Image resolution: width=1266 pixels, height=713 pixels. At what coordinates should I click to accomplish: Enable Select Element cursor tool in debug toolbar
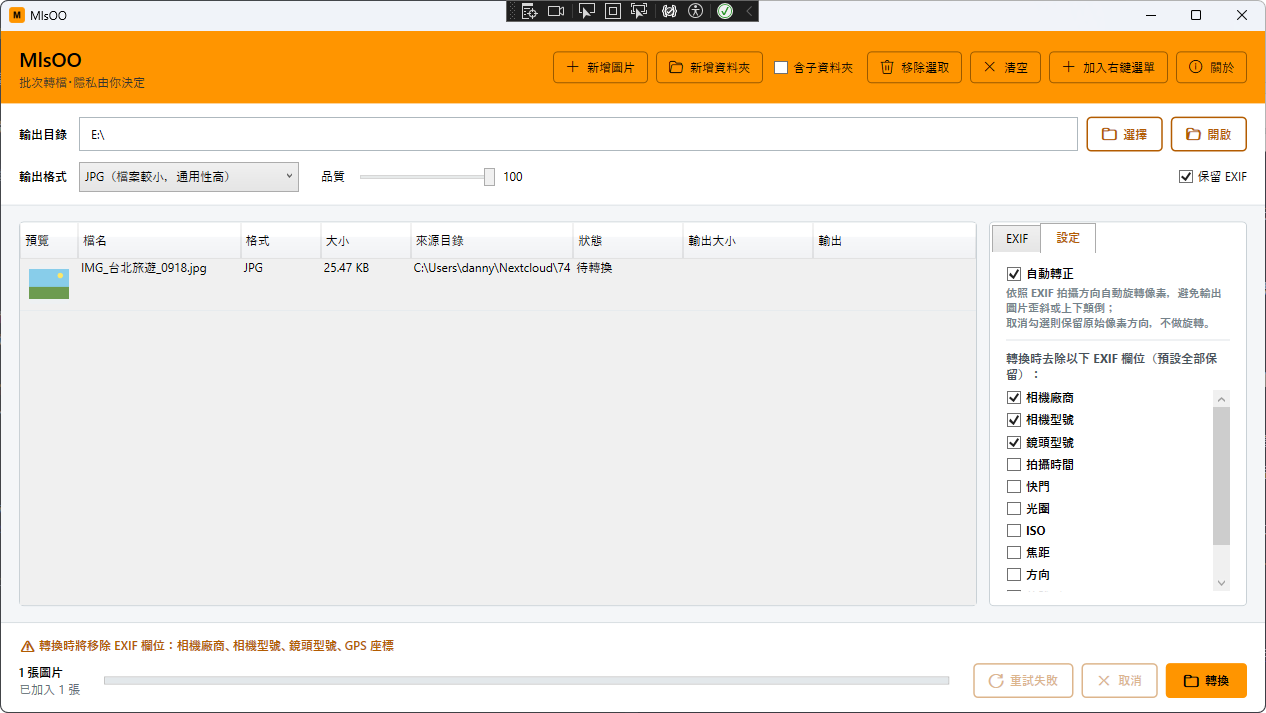(x=587, y=11)
